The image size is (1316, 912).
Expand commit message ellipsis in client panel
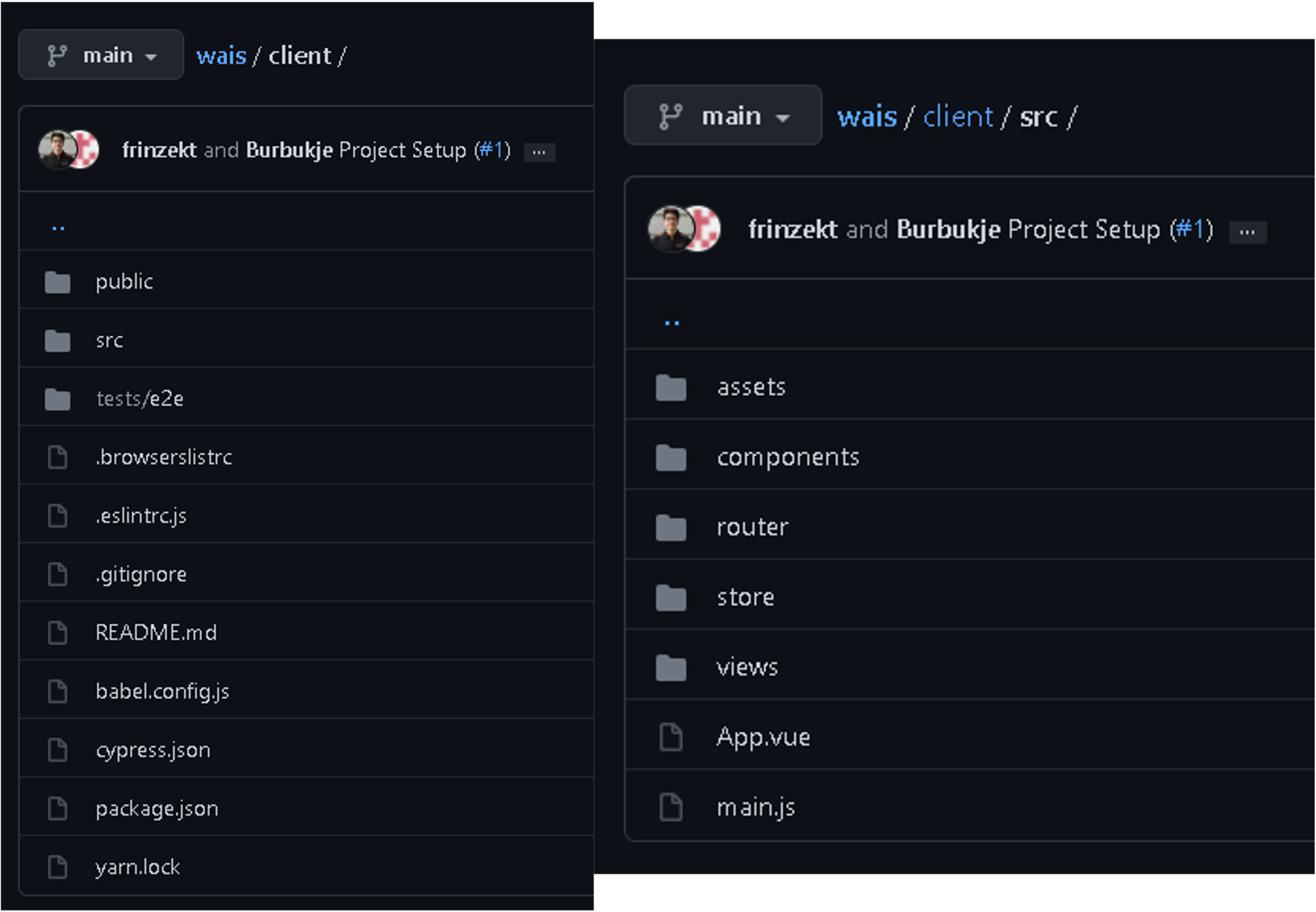point(539,152)
